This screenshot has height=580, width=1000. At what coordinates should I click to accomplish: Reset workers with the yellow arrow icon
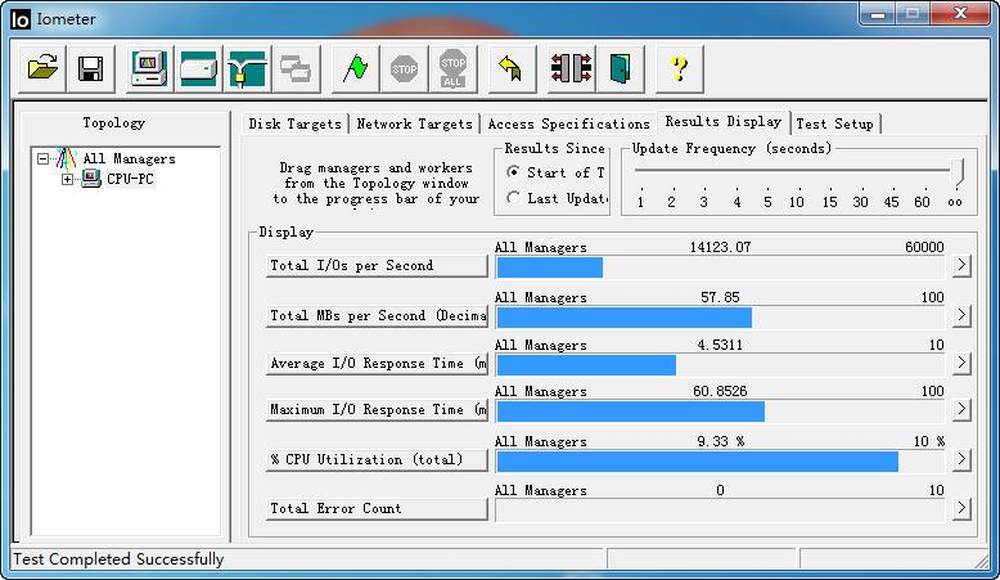pos(511,68)
